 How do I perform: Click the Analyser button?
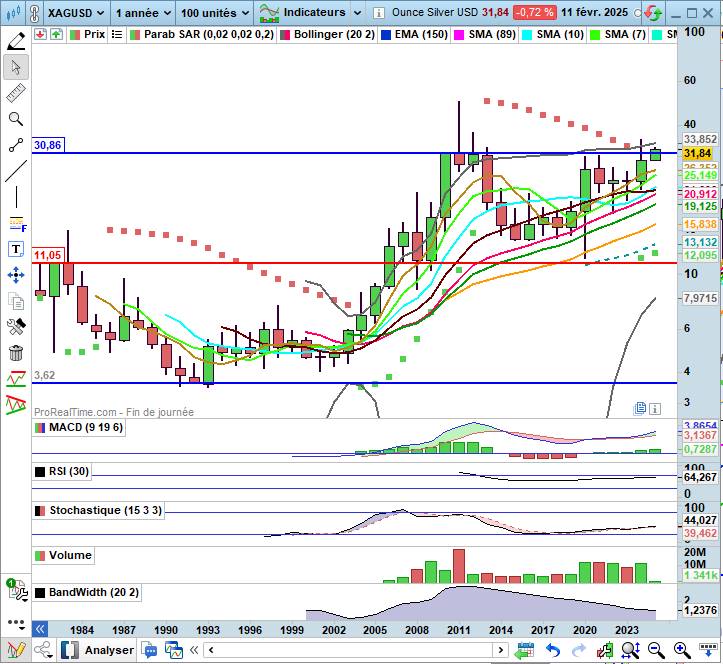tap(108, 650)
